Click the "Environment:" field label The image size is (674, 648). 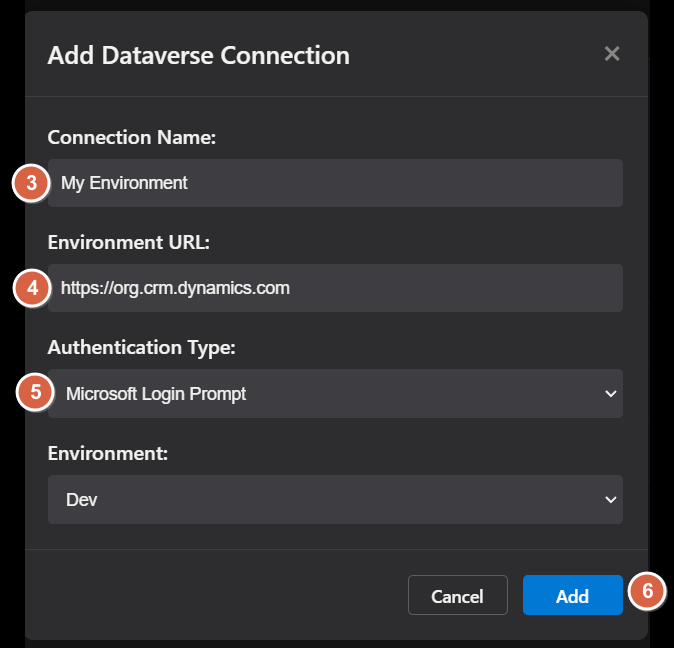[x=105, y=453]
